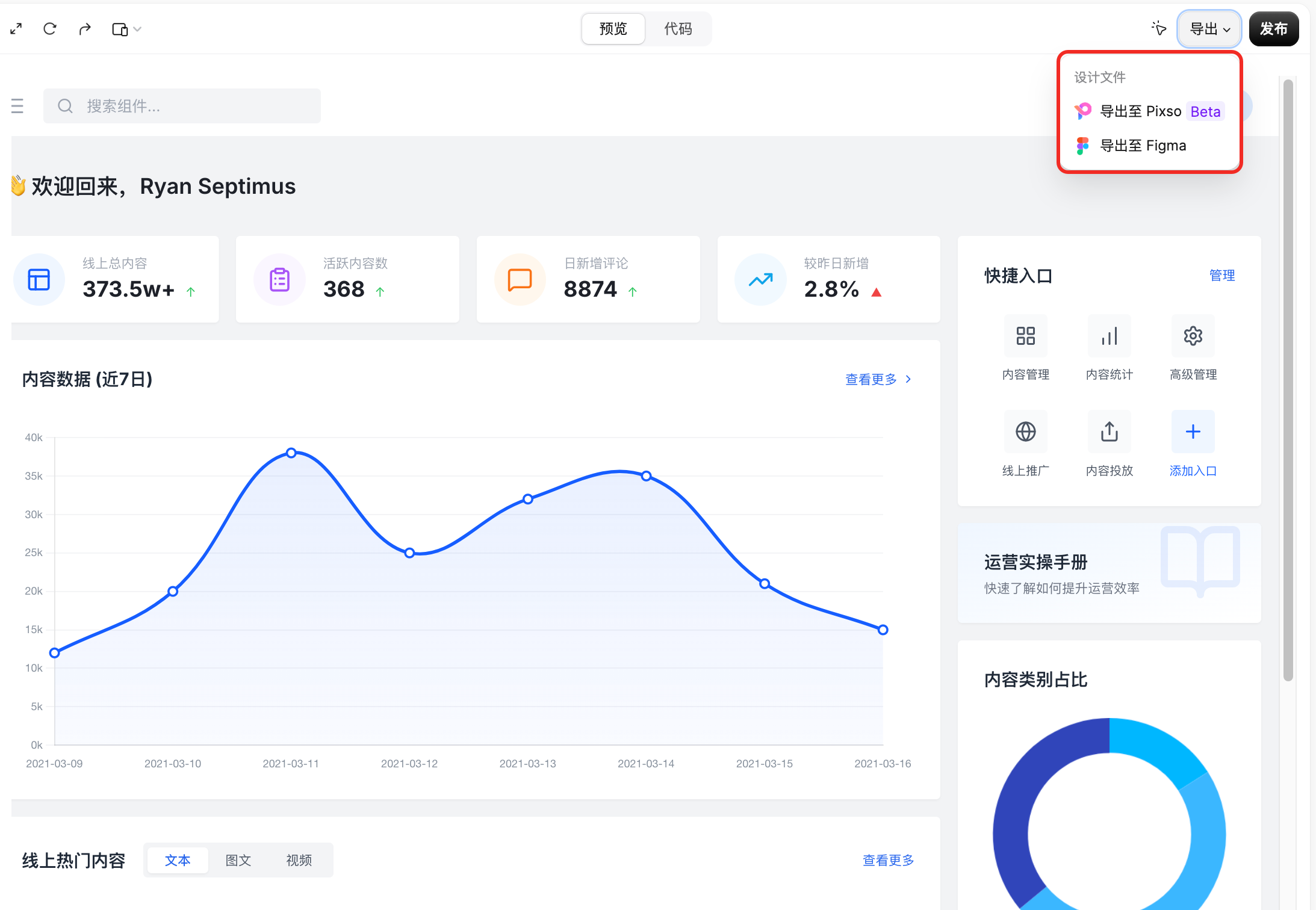Open the 高级管理 gear icon
The height and width of the screenshot is (910, 1316).
pyautogui.click(x=1193, y=336)
